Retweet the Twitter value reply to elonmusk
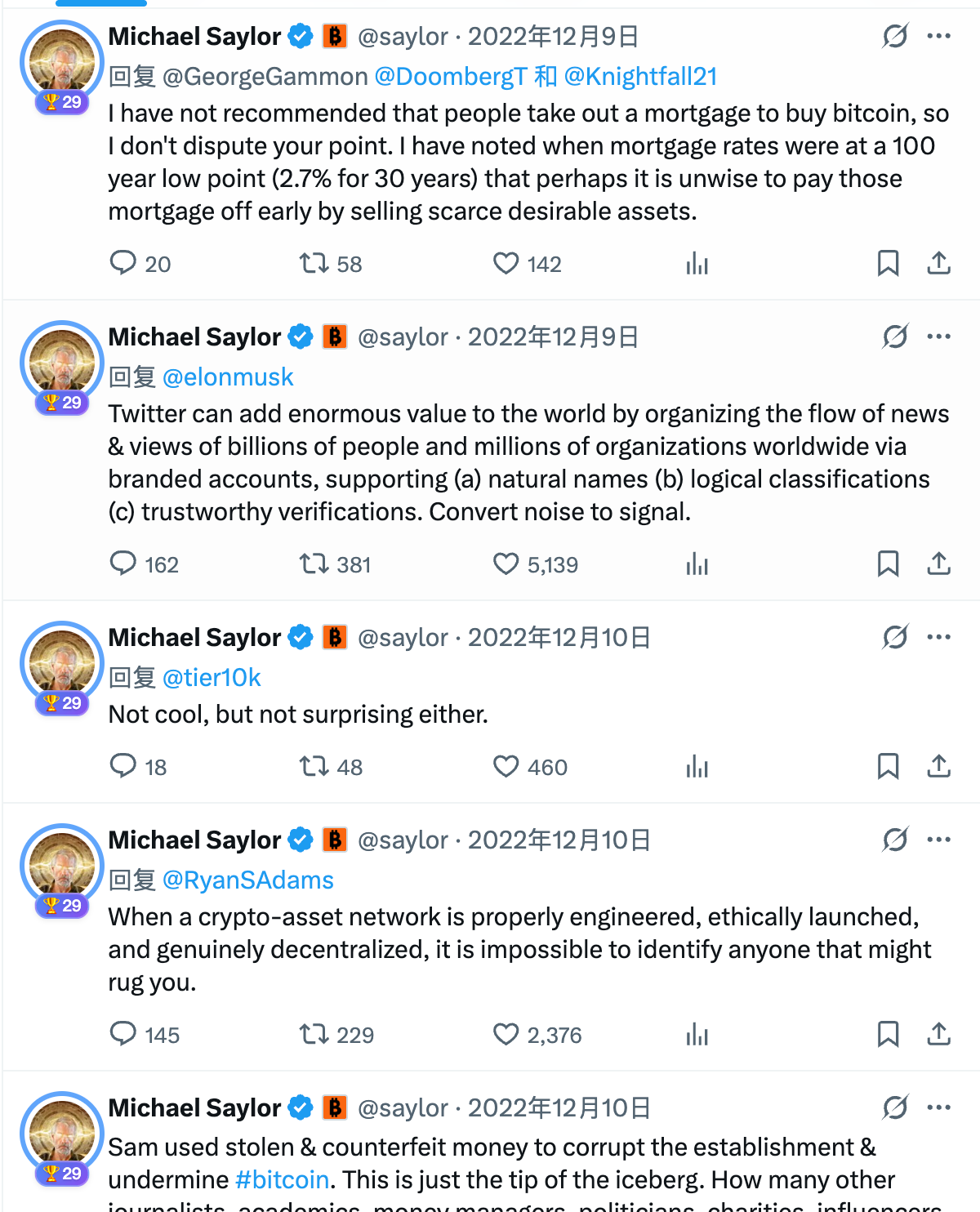 tap(314, 564)
